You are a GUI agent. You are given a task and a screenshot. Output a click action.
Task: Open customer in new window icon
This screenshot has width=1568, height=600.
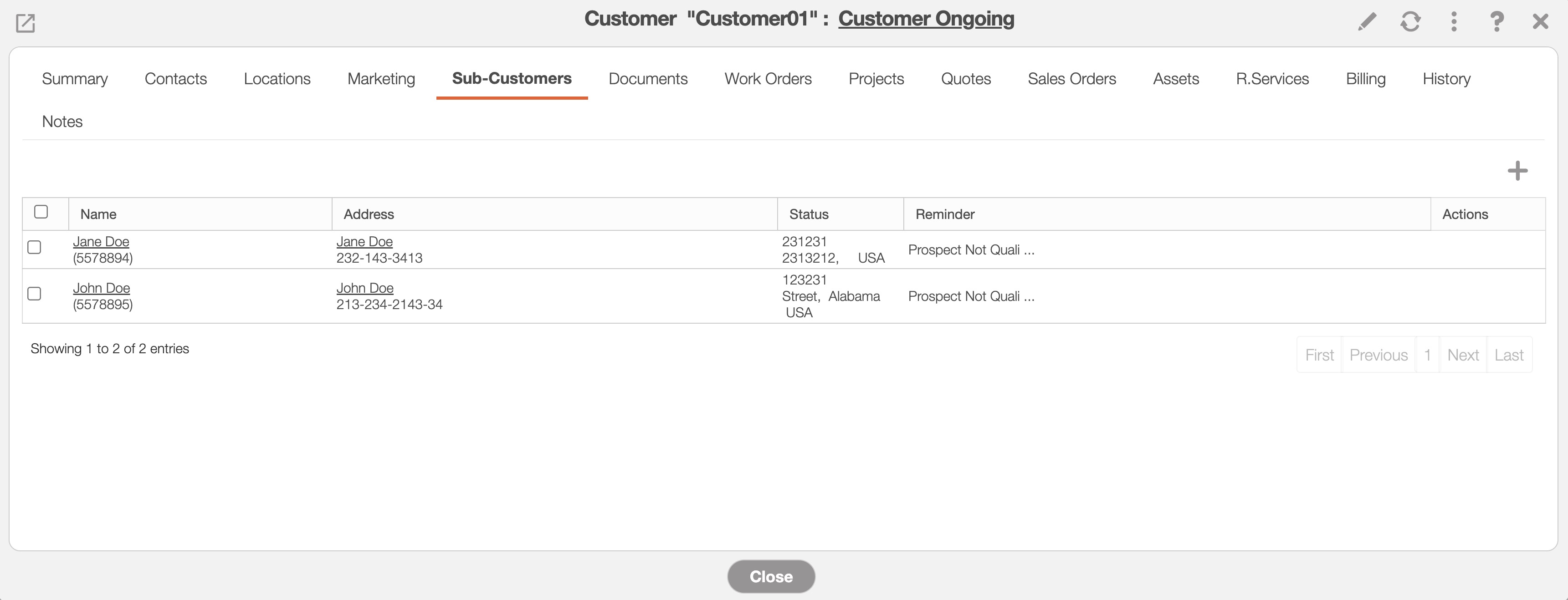pyautogui.click(x=25, y=24)
